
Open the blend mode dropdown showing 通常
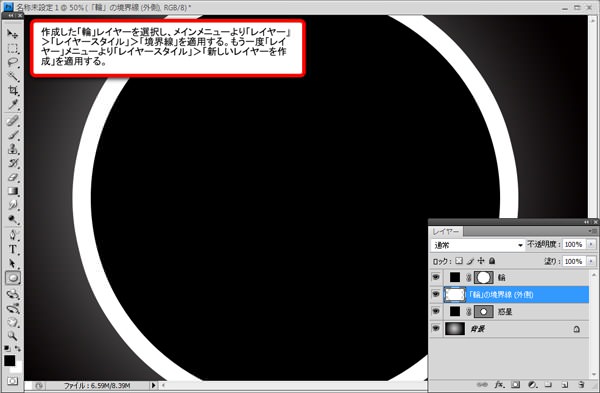tap(477, 245)
